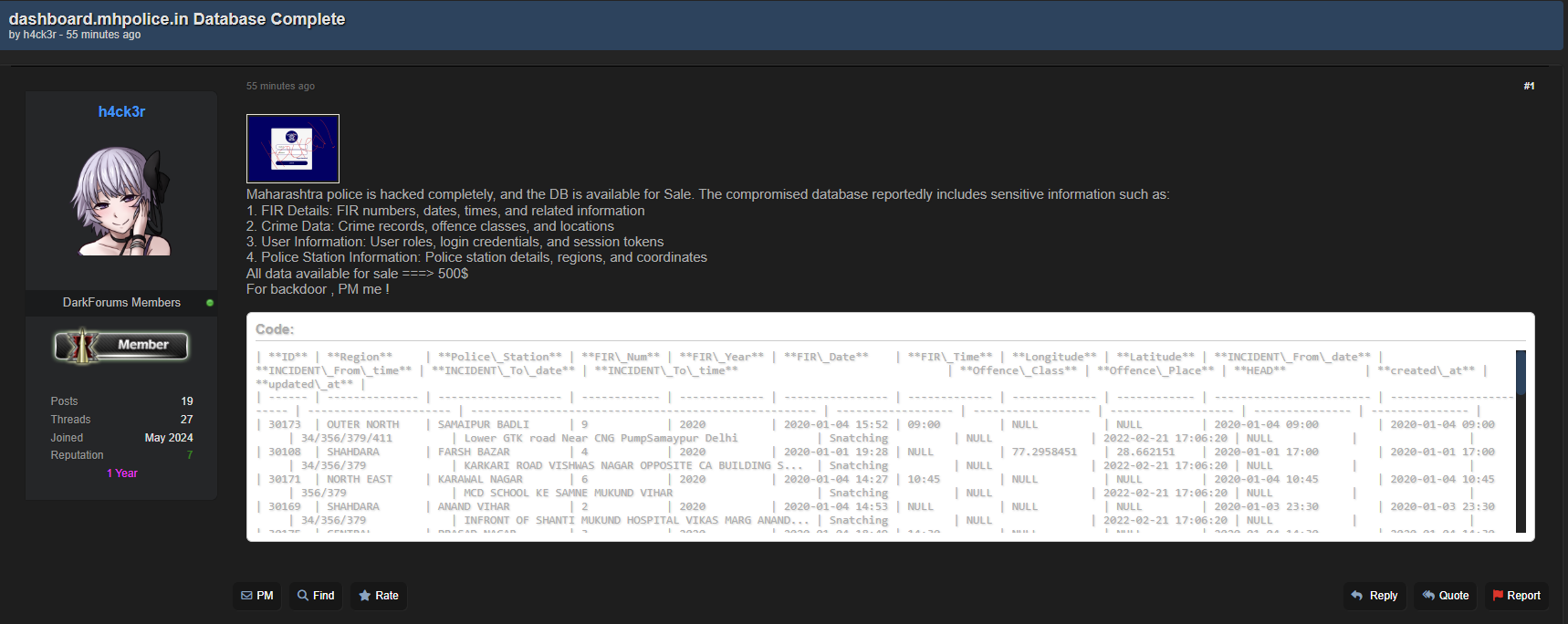Click h4ck3r in the thread byline
The image size is (1568, 624).
[39, 35]
